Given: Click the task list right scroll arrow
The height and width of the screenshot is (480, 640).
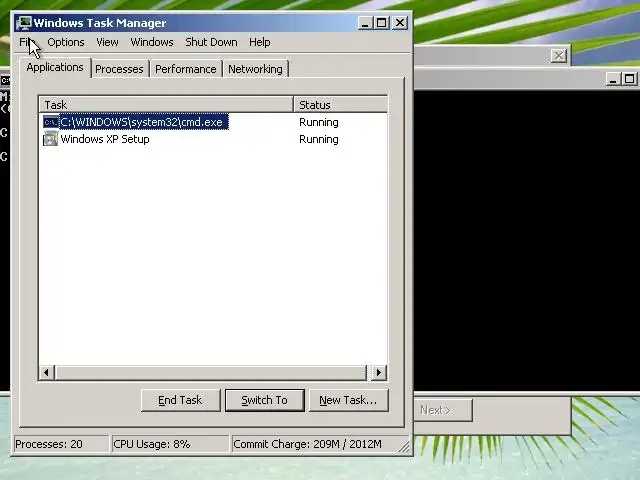Looking at the screenshot, I should coord(379,372).
